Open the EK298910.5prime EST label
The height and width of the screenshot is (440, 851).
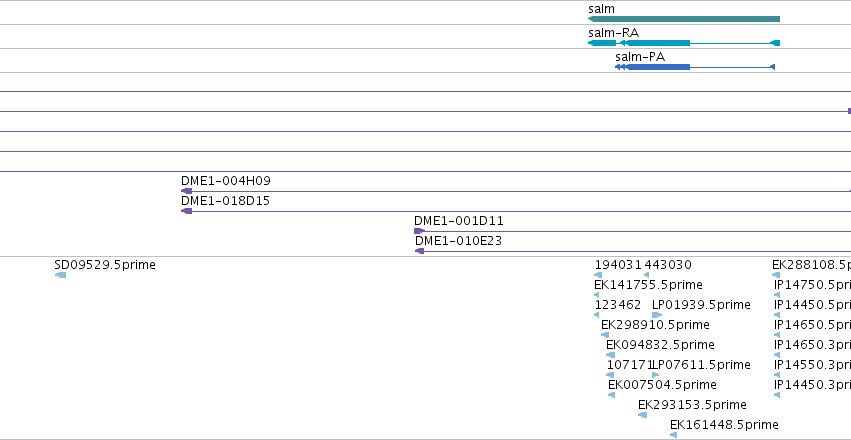click(655, 325)
